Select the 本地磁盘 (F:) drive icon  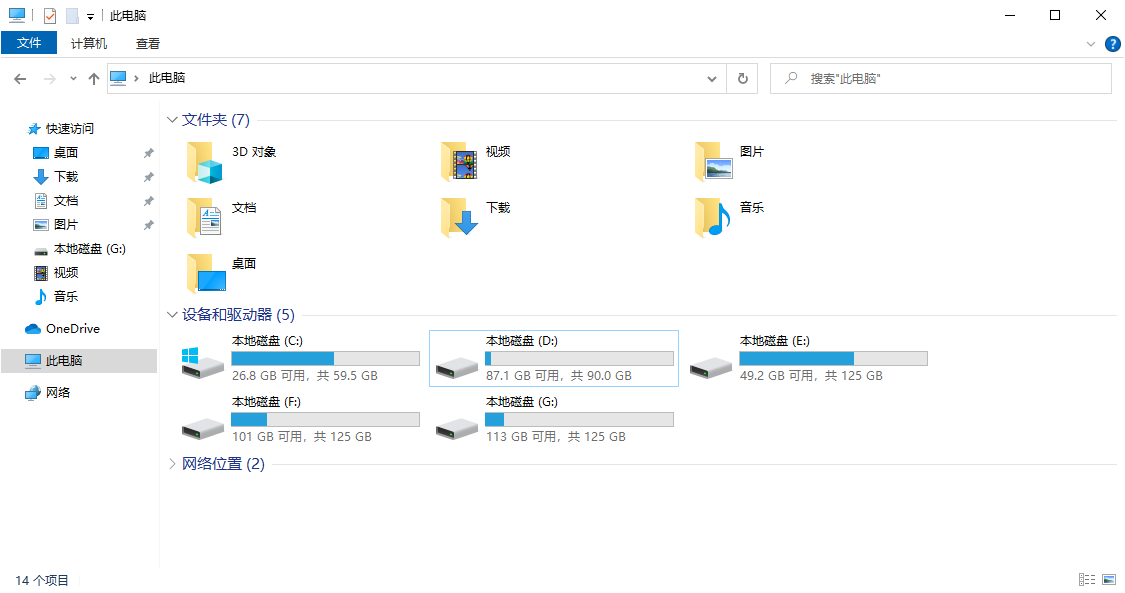click(x=202, y=428)
